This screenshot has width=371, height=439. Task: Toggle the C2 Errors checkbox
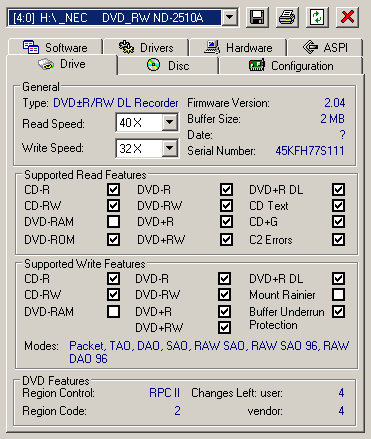coord(338,239)
